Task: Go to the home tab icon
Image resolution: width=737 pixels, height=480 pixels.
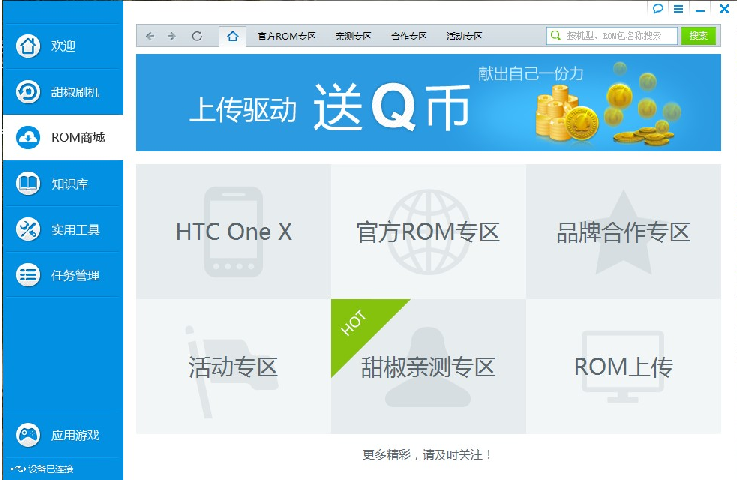Action: (x=232, y=36)
